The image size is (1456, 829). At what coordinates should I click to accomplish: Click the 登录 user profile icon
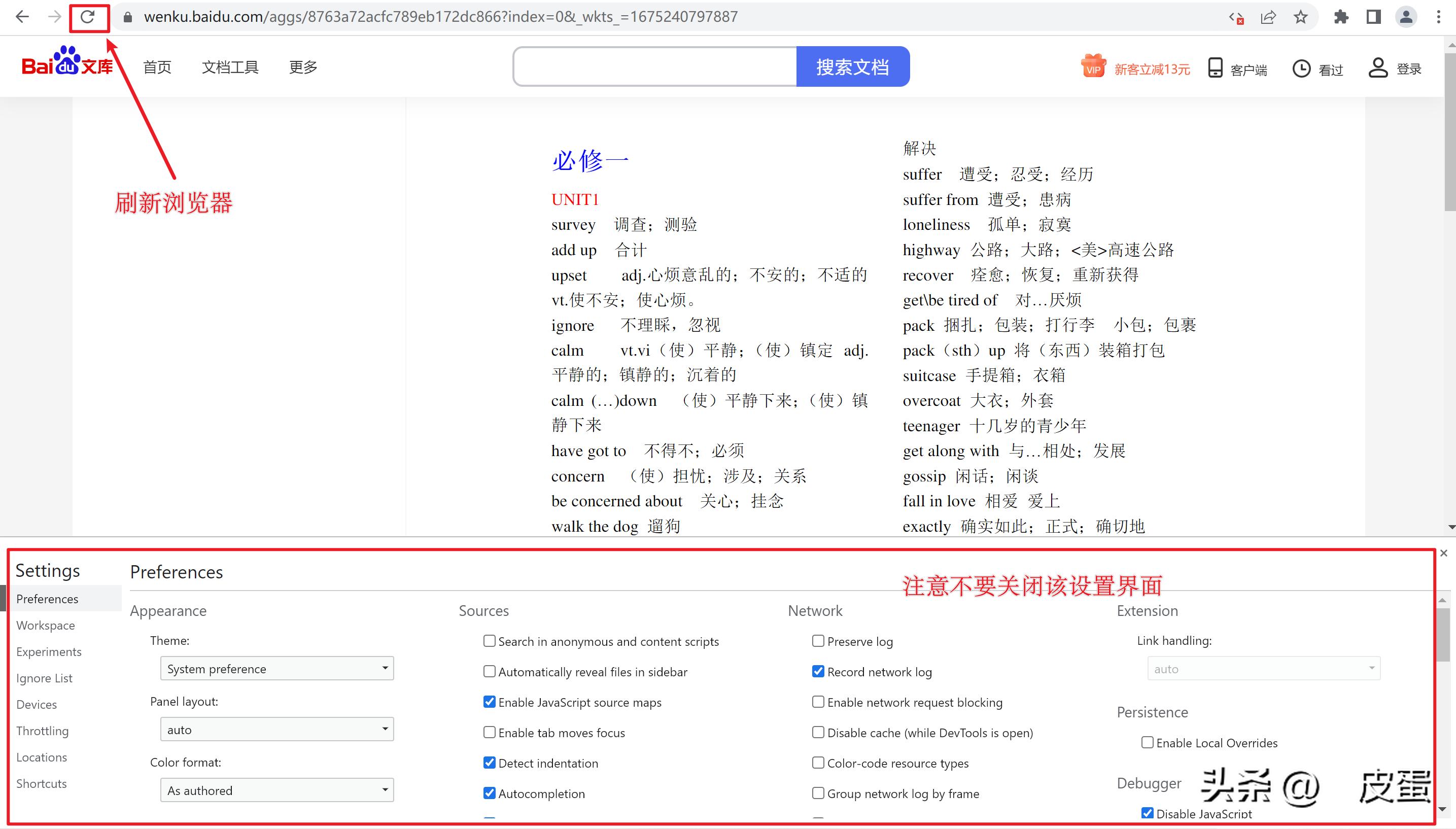coord(1377,68)
